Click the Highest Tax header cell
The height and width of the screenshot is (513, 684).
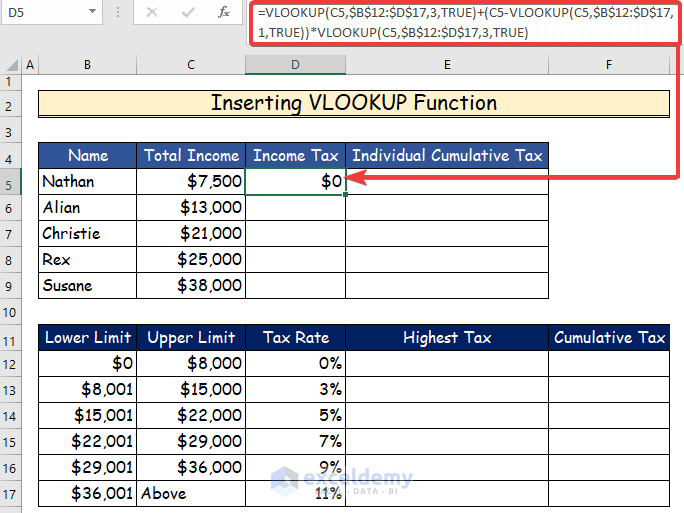(447, 338)
